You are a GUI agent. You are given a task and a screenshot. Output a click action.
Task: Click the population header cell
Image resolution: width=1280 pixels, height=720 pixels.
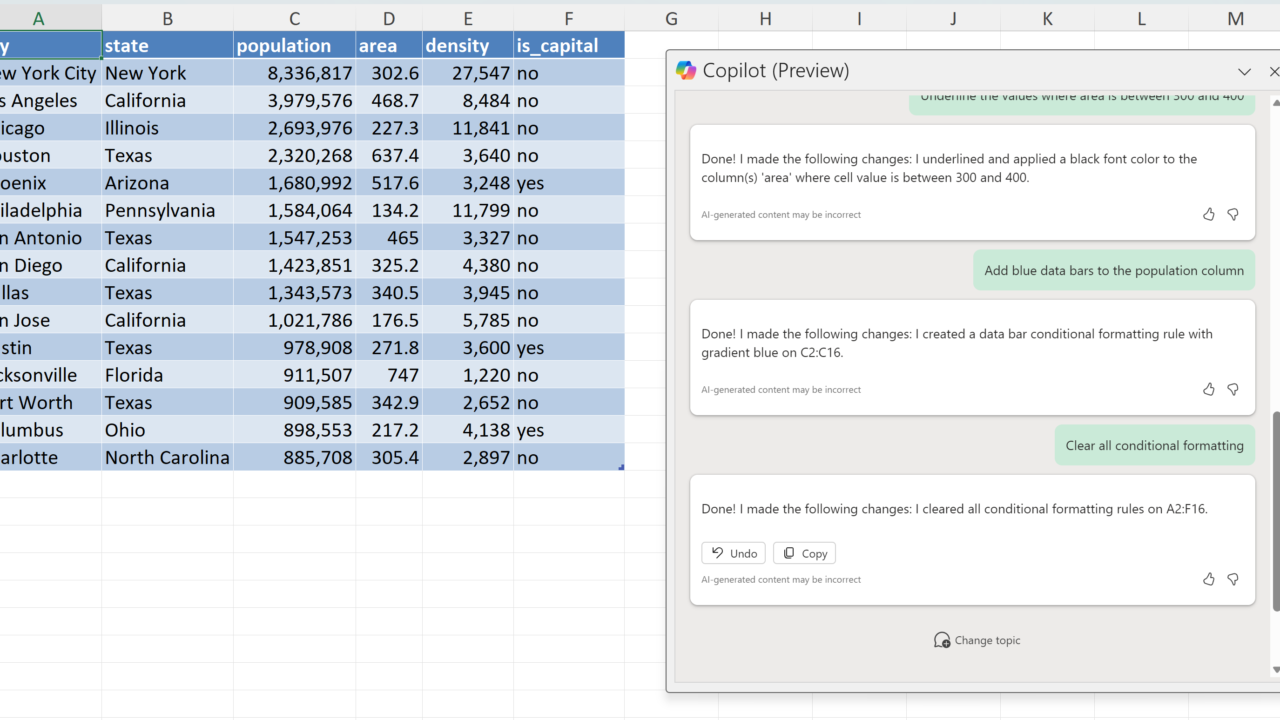coord(294,45)
